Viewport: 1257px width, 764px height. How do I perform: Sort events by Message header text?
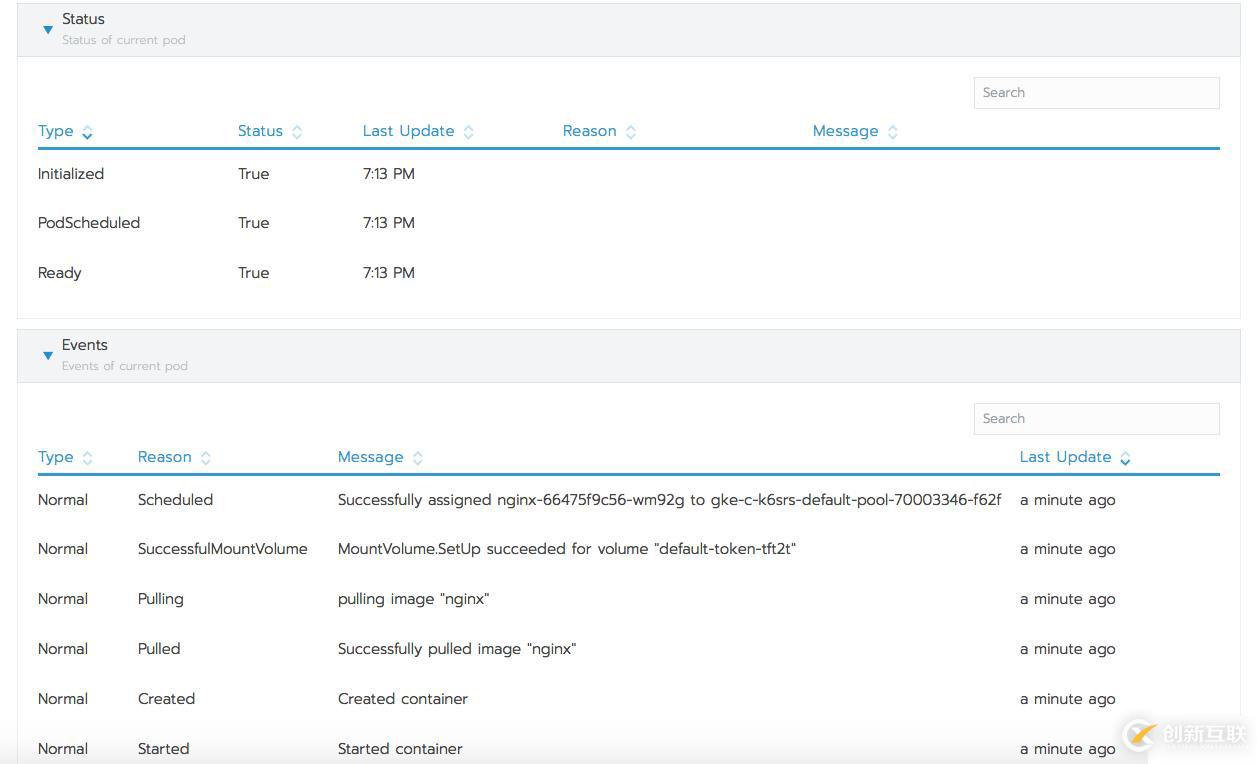point(370,457)
